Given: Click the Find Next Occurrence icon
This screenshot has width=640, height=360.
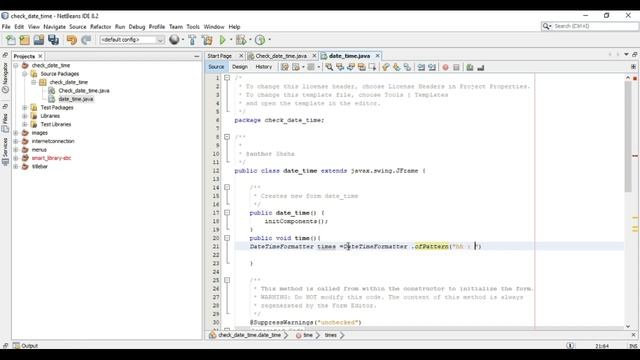Looking at the screenshot, I should [351, 67].
